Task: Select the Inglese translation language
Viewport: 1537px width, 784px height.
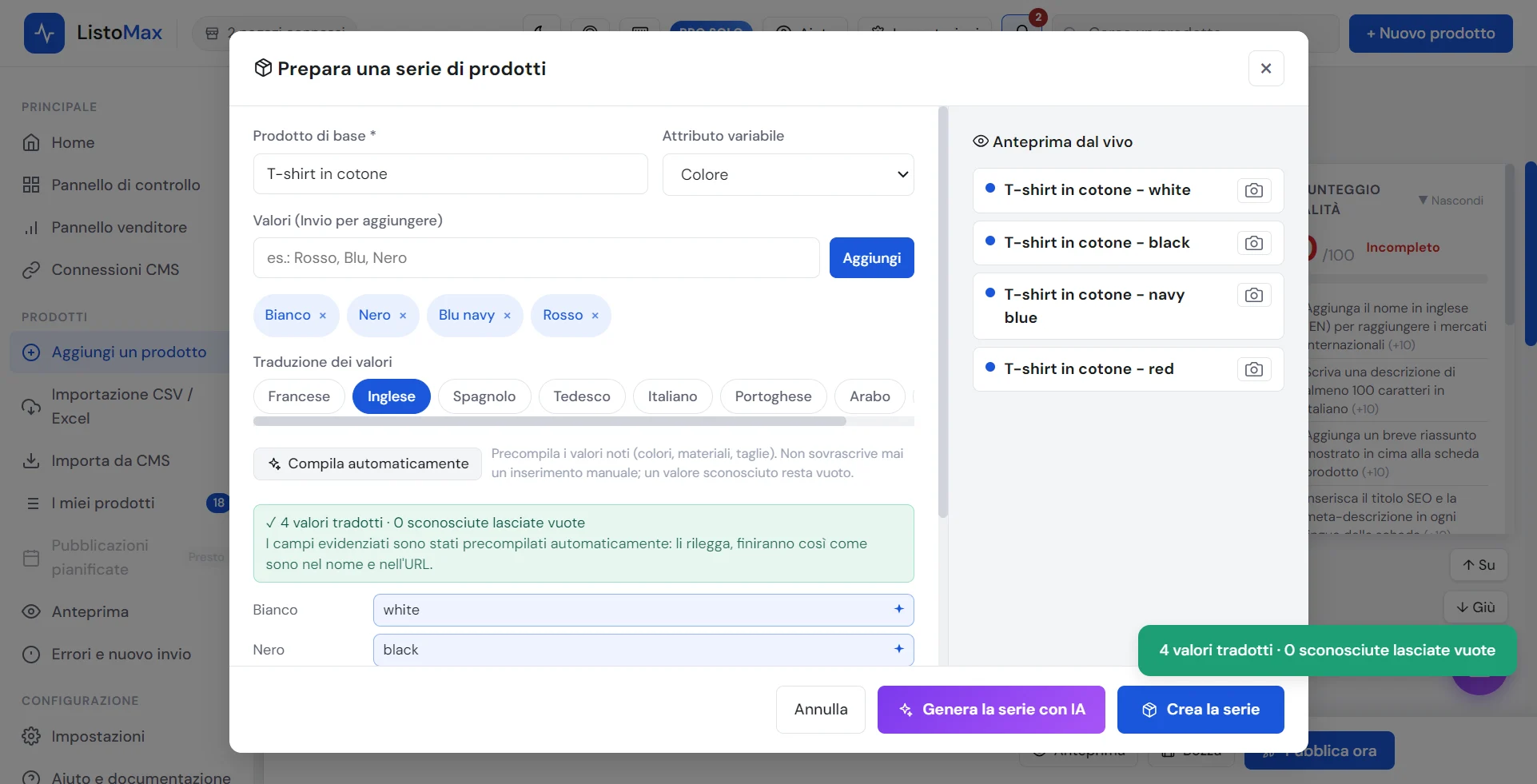Action: (x=391, y=396)
